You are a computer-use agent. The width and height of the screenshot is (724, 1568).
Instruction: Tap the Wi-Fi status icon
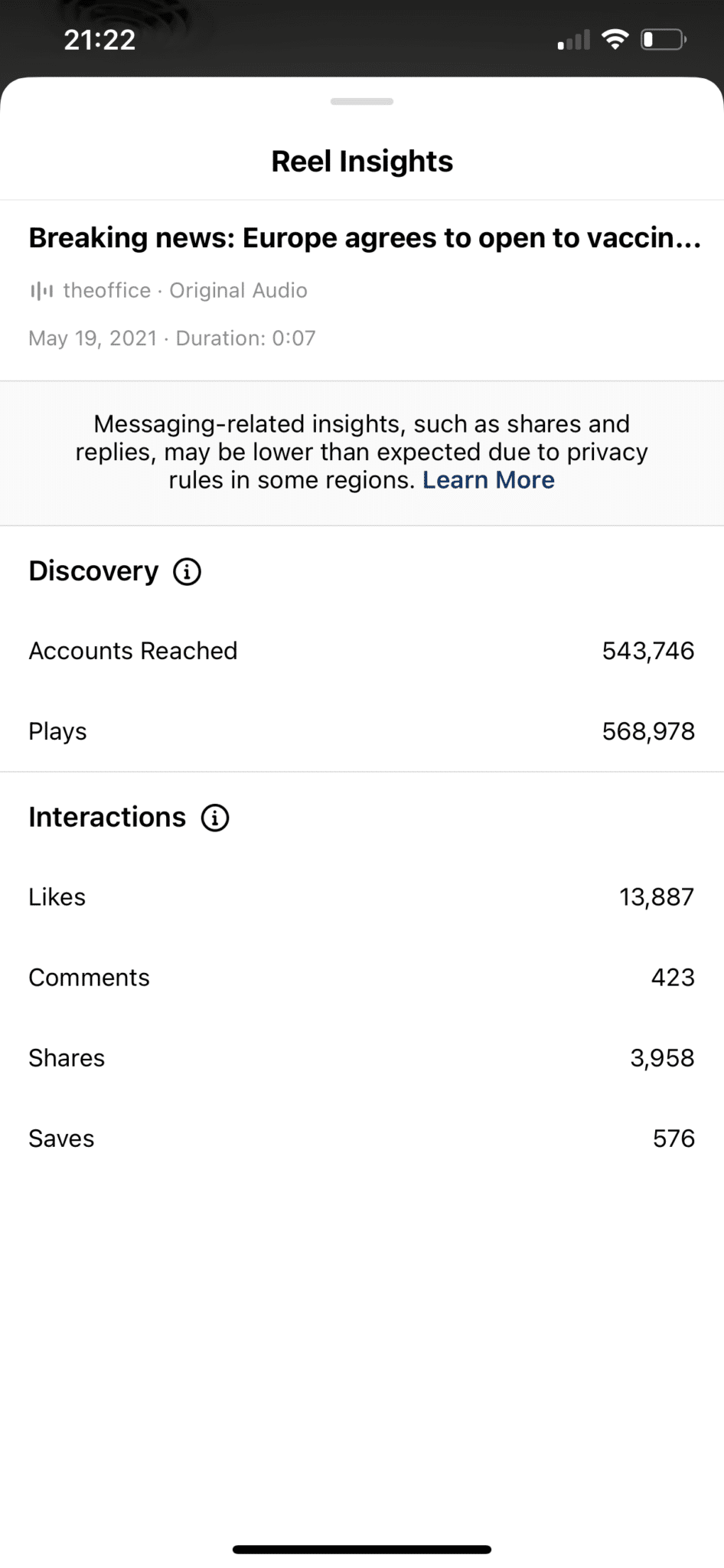tap(615, 39)
